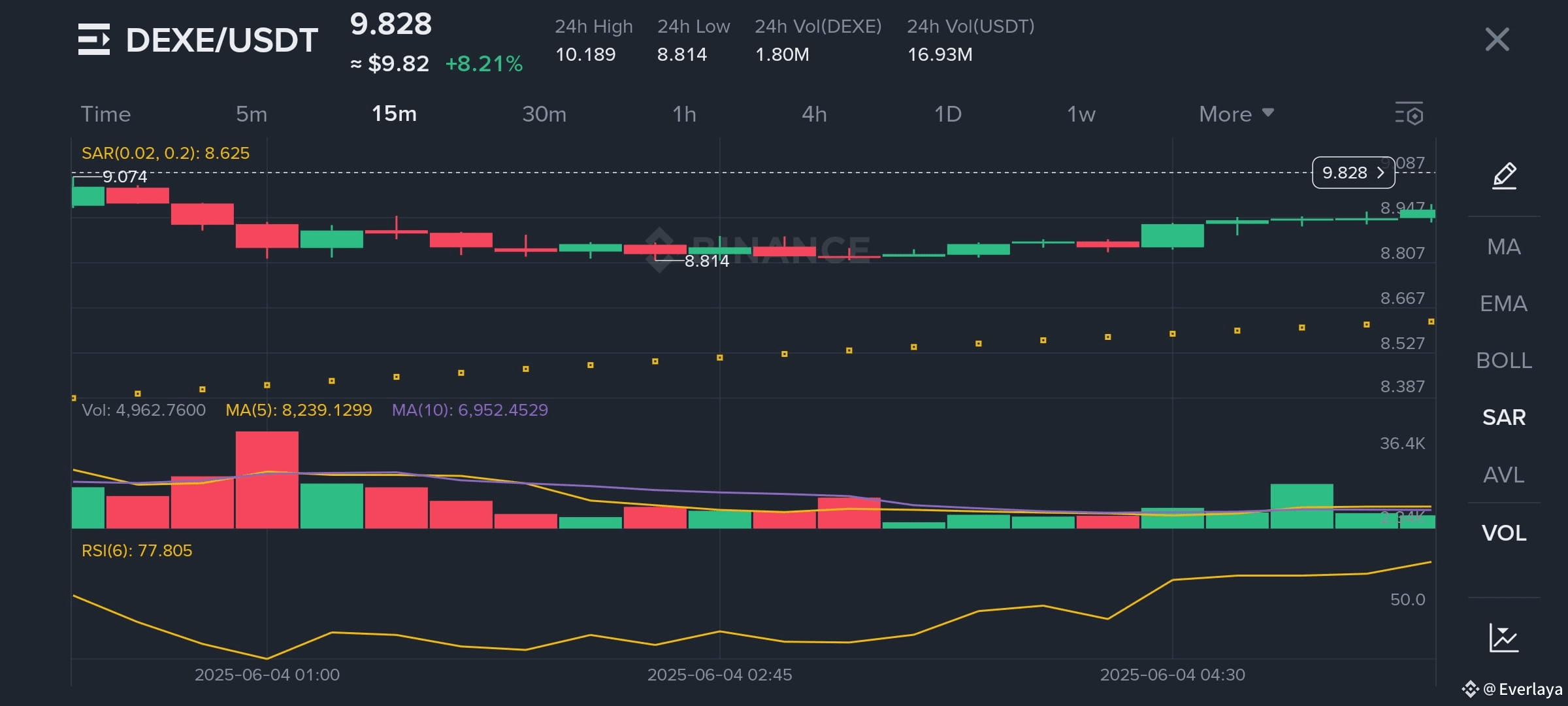
Task: Click the 36.4K volume axis label
Action: 1402,443
